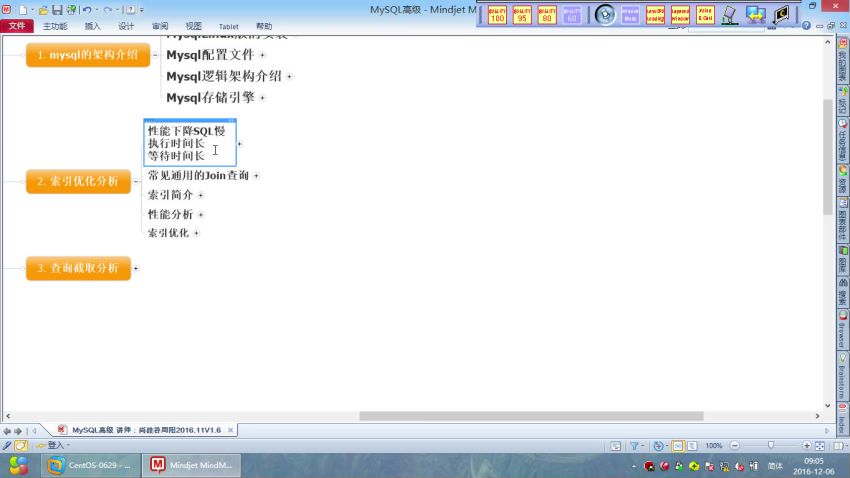850x478 pixels.
Task: Open the 文件 (File) menu tab
Action: click(x=17, y=25)
